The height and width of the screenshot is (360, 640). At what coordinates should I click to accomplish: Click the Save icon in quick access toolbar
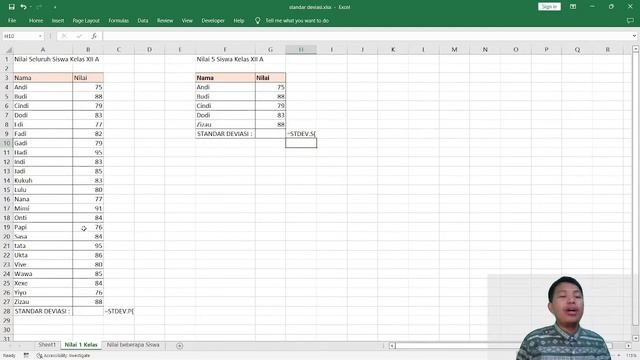coord(11,7)
